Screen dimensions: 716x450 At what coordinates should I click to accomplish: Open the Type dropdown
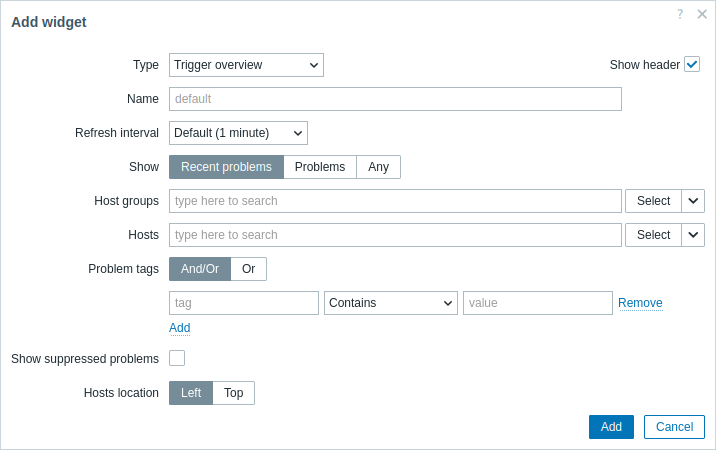(x=246, y=65)
